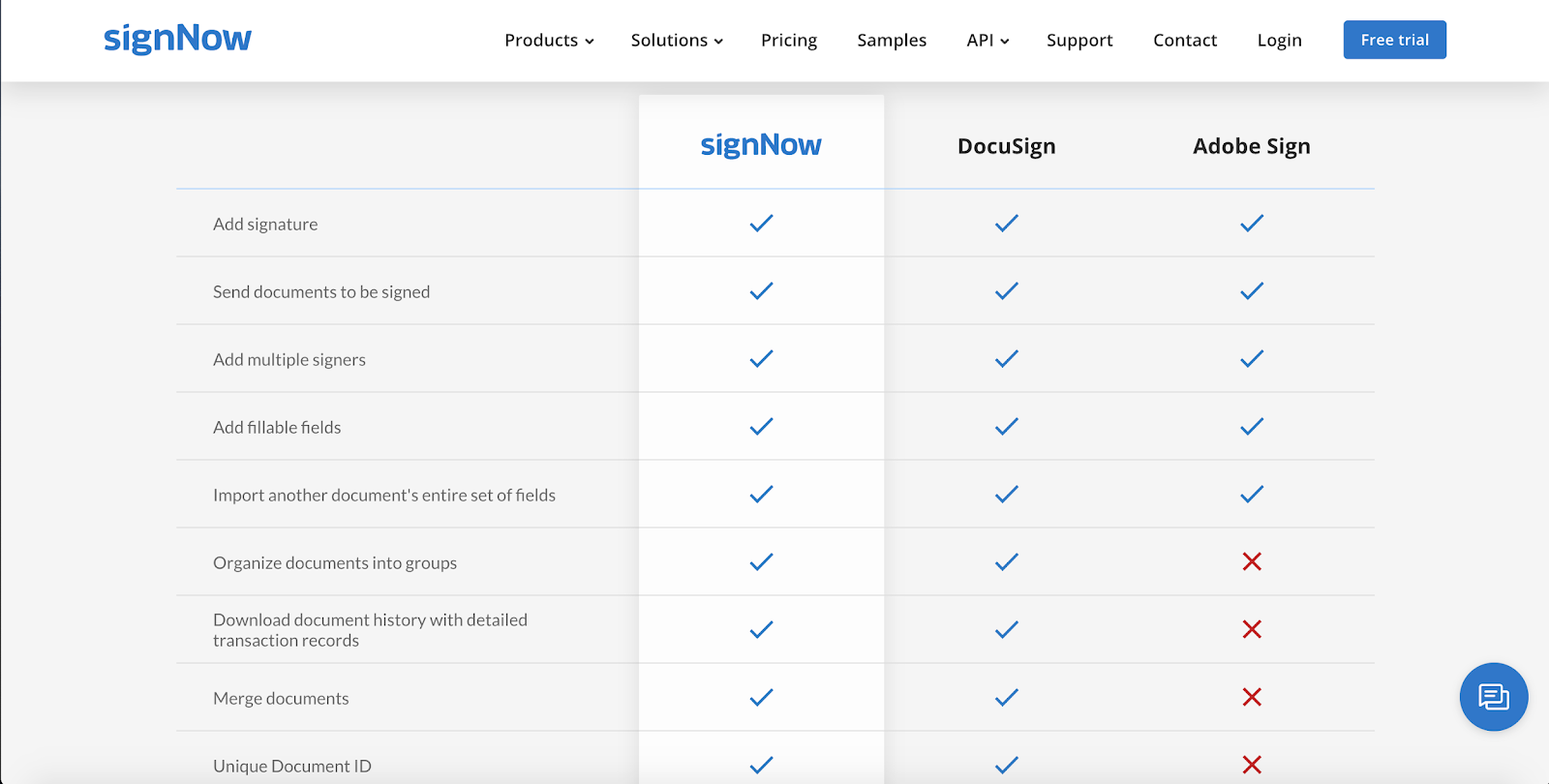Image resolution: width=1549 pixels, height=784 pixels.
Task: Open the Support page link
Action: (x=1079, y=41)
